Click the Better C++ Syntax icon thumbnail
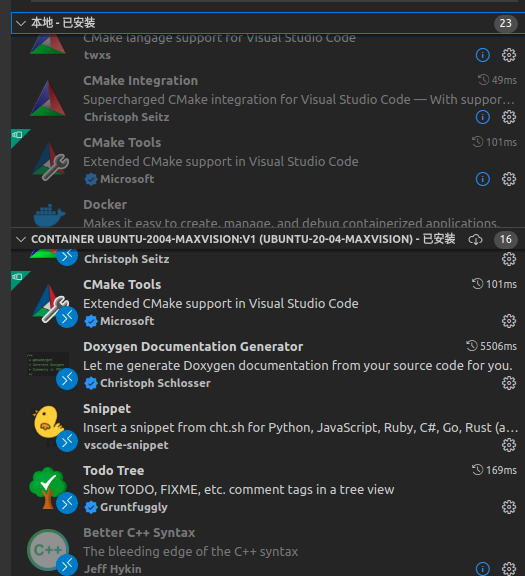Screen dimensions: 525x576 click(48, 550)
